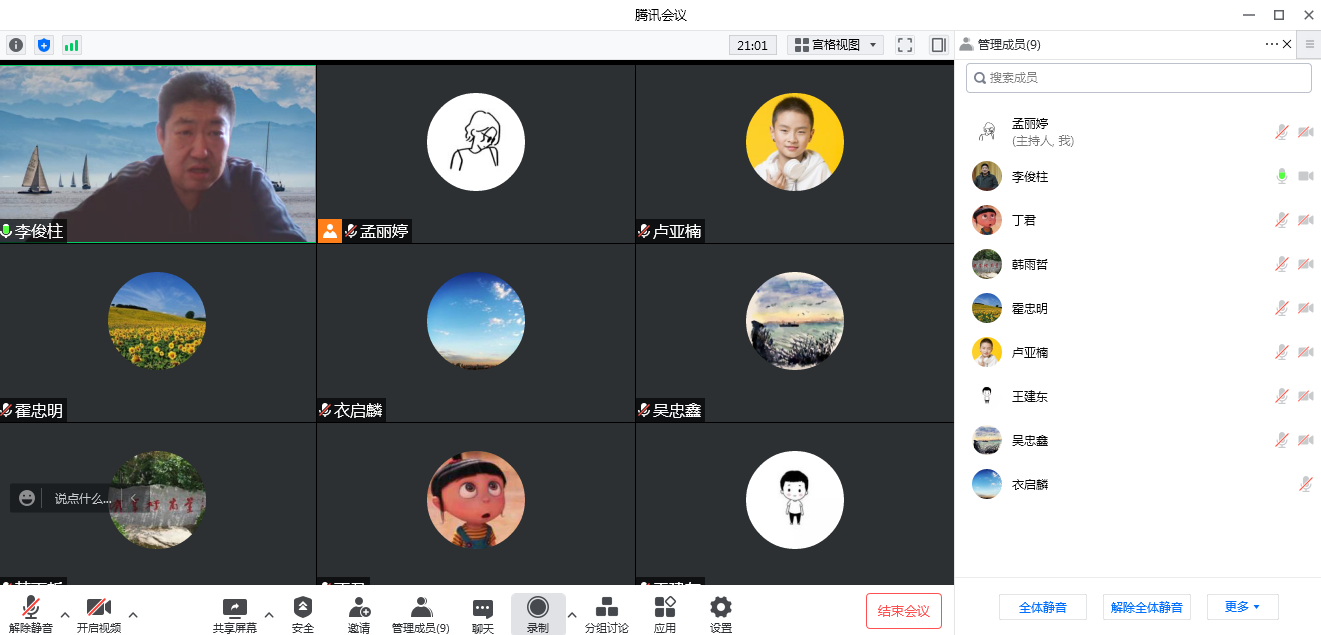This screenshot has height=635, width=1321.
Task: Click the 搜索成员 search field
Action: [x=1140, y=78]
